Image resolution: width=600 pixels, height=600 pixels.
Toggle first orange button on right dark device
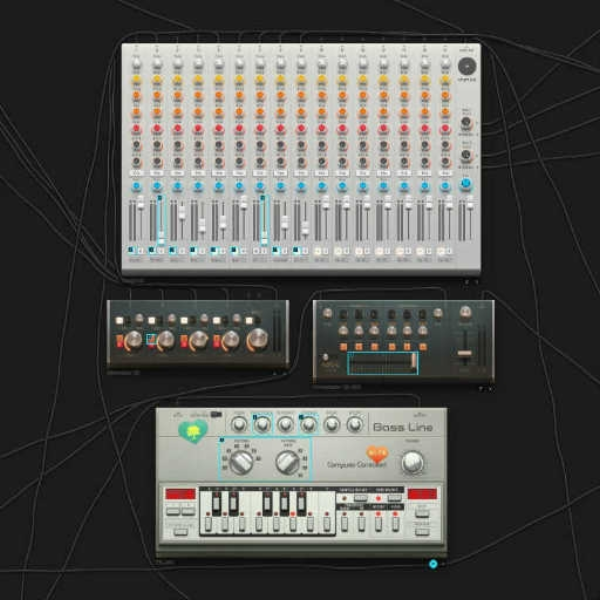(x=343, y=347)
